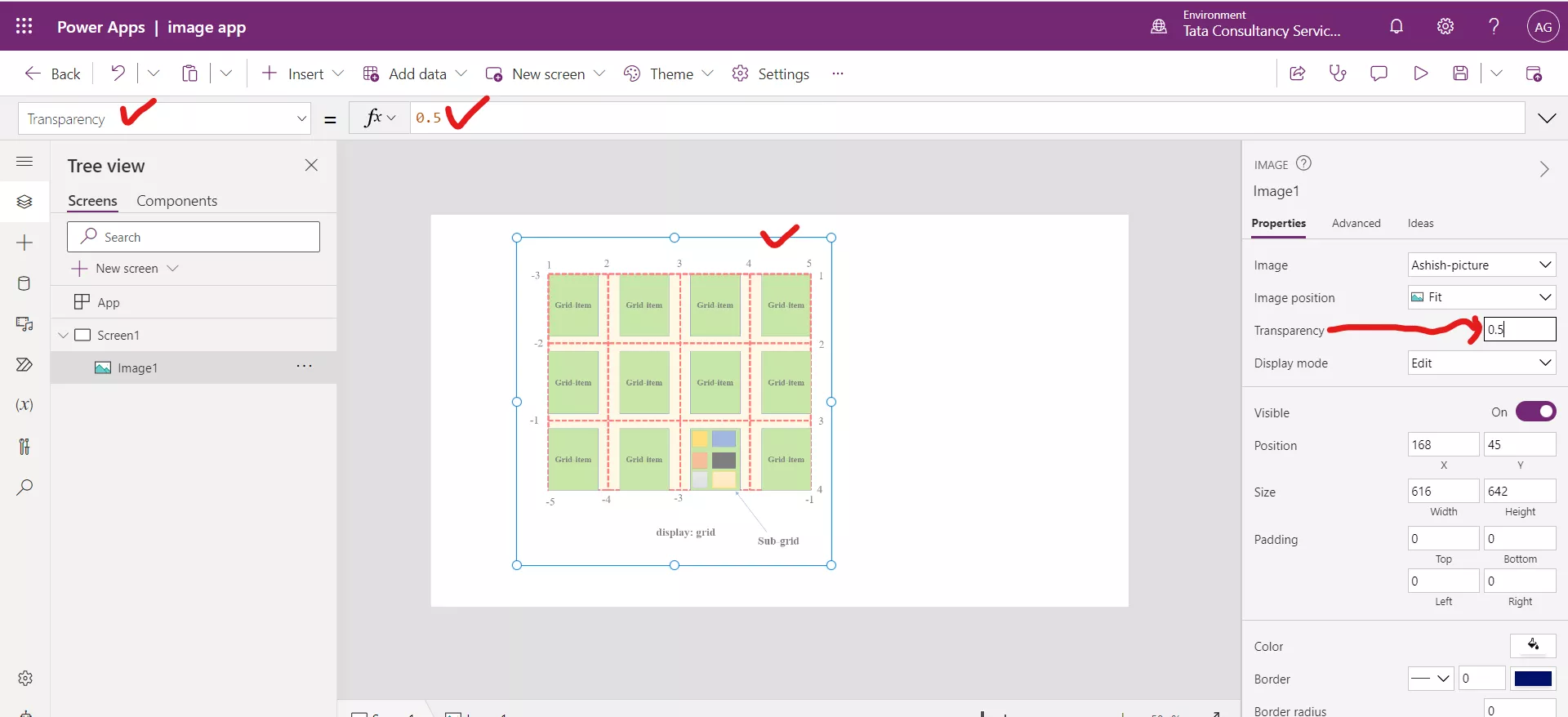Expand the formula bar chevron
1568x717 pixels.
[x=1546, y=118]
